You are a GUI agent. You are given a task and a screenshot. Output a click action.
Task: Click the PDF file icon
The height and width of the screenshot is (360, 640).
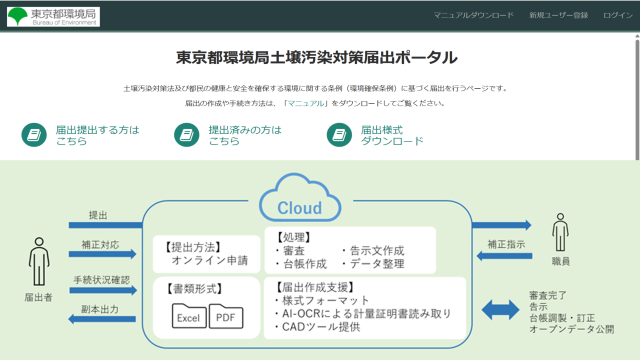pos(226,316)
